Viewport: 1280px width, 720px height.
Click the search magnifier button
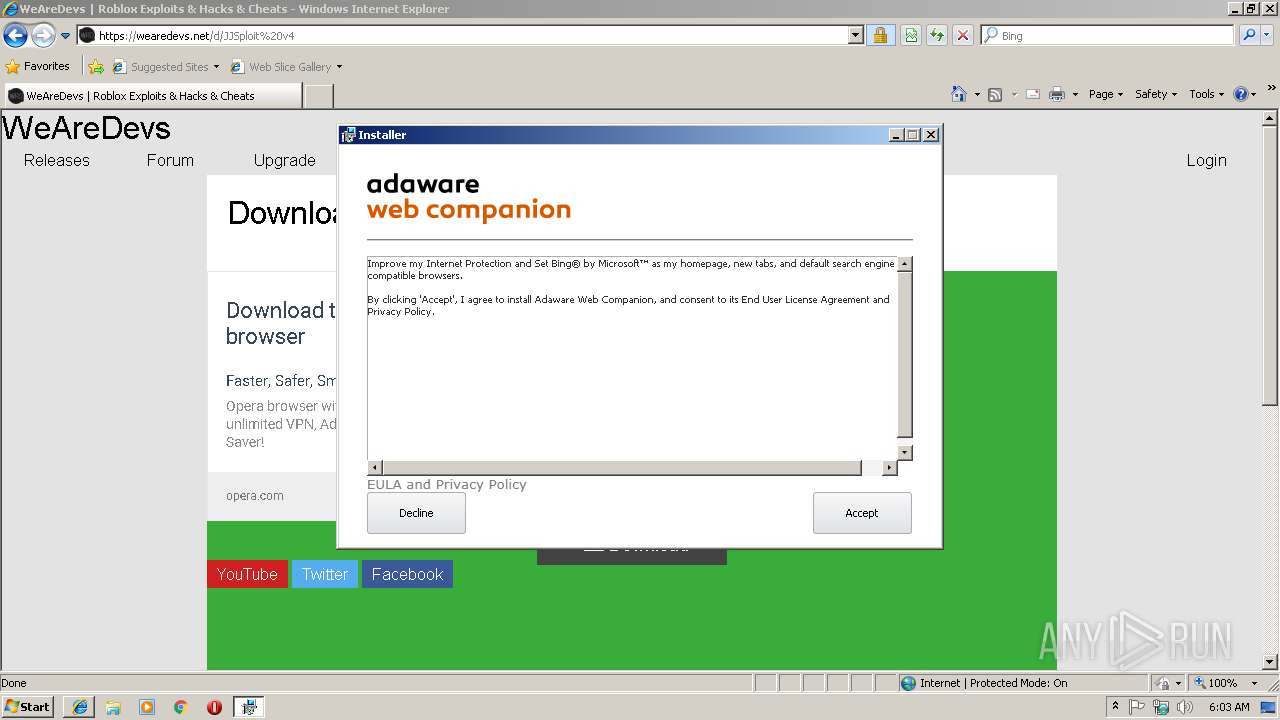pos(1248,35)
